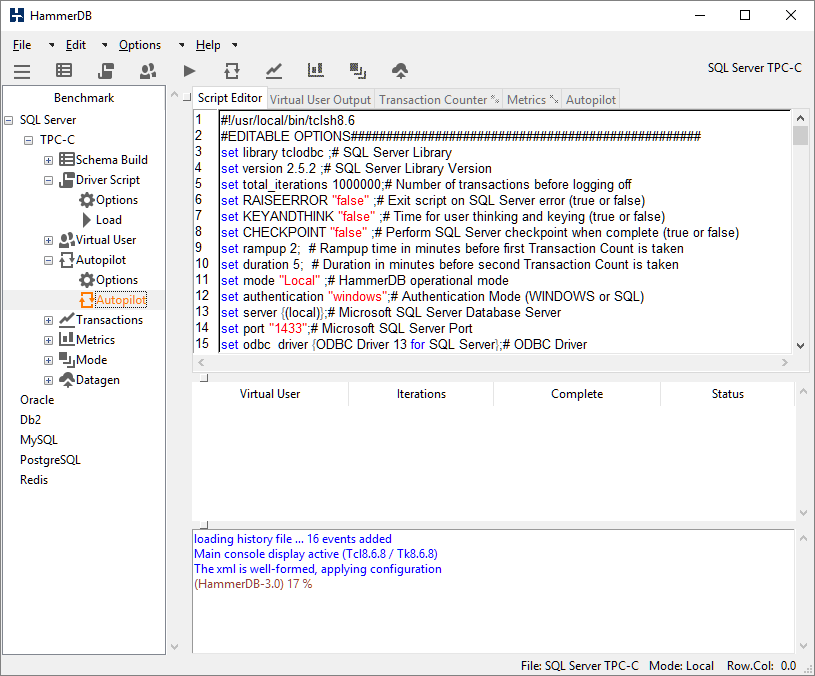Collapse the Driver Script node
Image resolution: width=815 pixels, height=676 pixels.
tap(48, 181)
